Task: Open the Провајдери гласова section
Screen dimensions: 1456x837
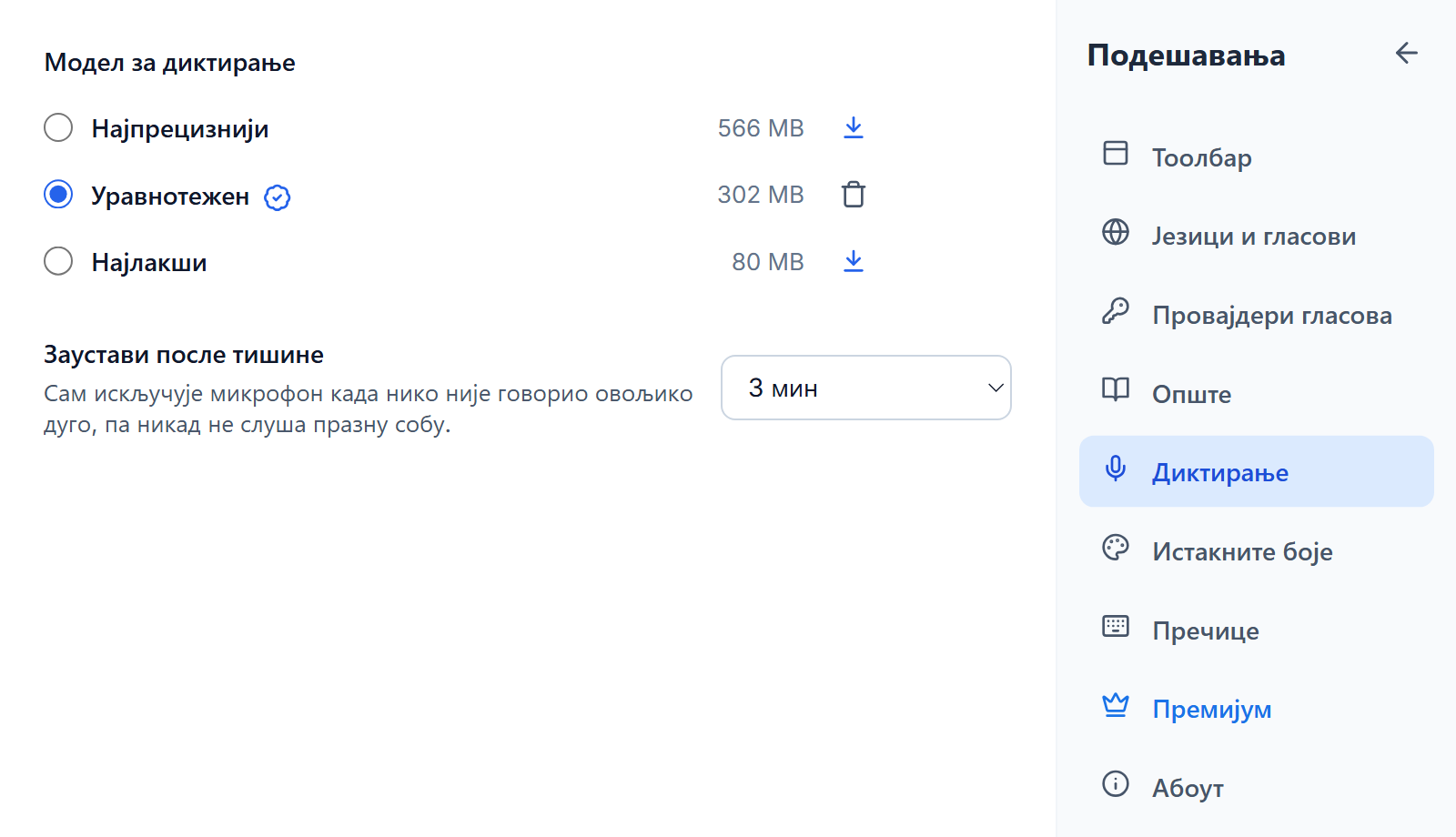Action: [x=1256, y=315]
